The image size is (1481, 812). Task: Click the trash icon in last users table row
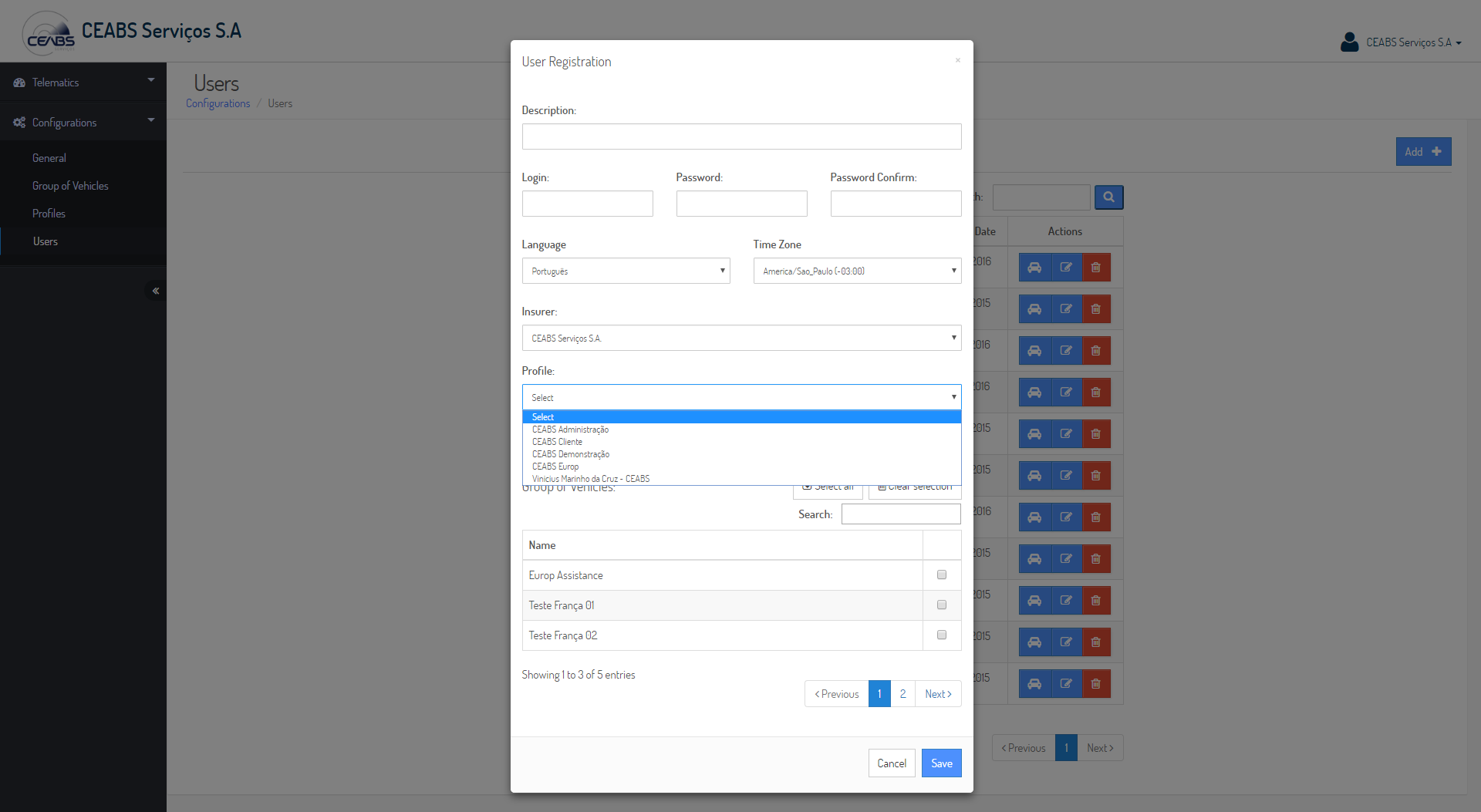(1096, 684)
